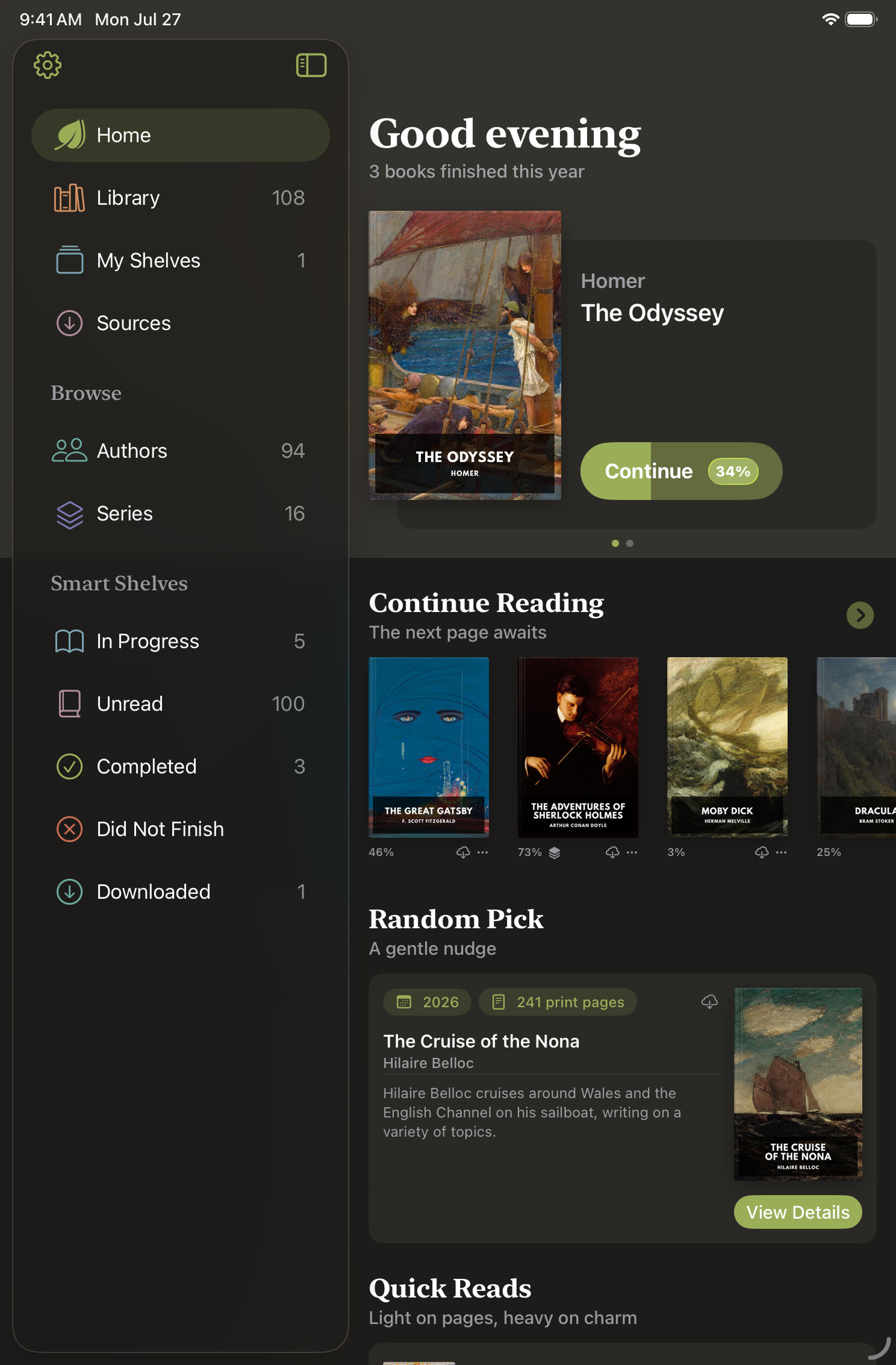Image resolution: width=896 pixels, height=1365 pixels.
Task: Download The Cruise of the Nona via cloud icon
Action: coord(710,1002)
